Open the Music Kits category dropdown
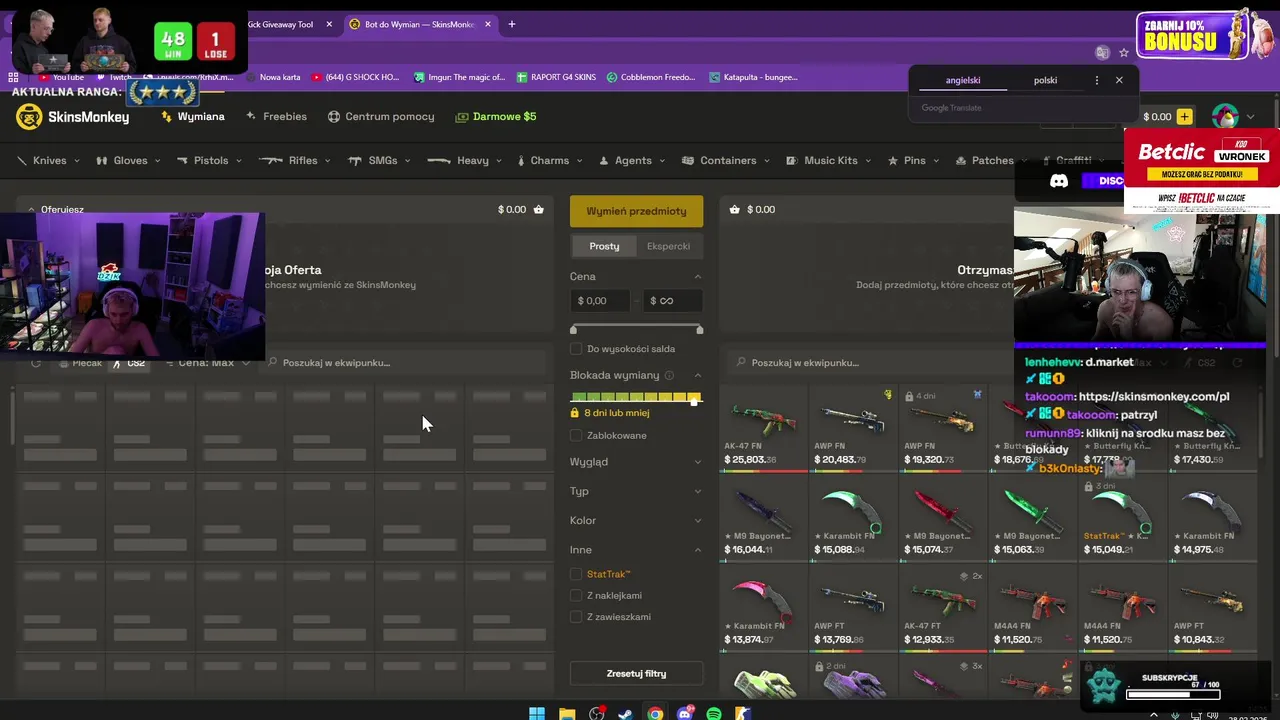Image resolution: width=1280 pixels, height=720 pixels. (829, 160)
